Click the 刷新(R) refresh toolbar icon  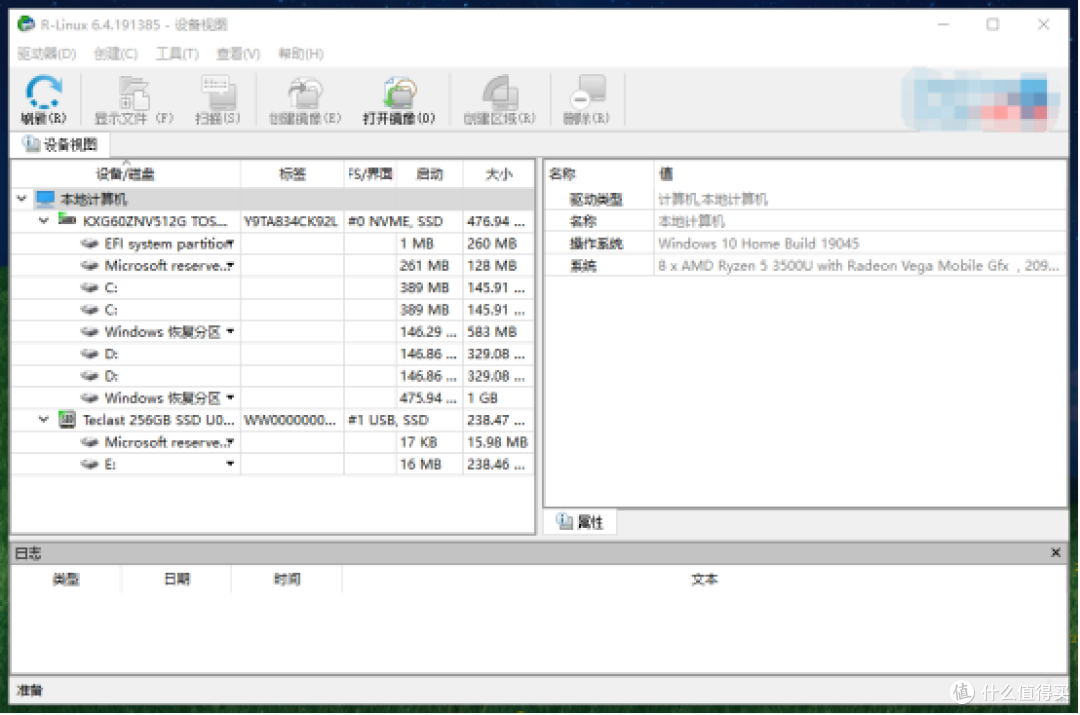point(43,92)
